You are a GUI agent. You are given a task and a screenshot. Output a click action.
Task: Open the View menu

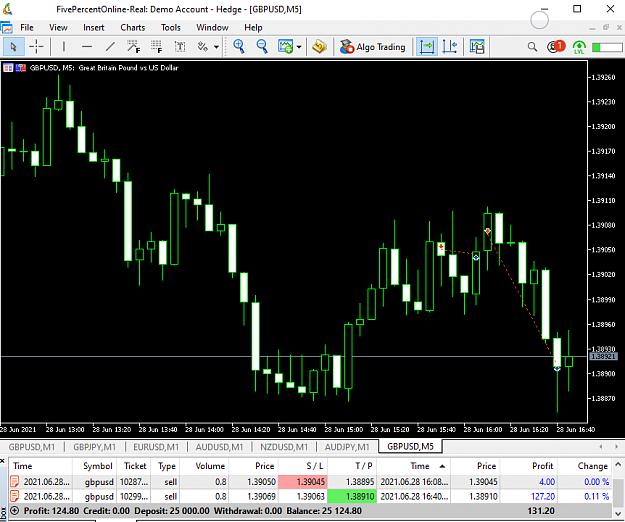tap(58, 27)
